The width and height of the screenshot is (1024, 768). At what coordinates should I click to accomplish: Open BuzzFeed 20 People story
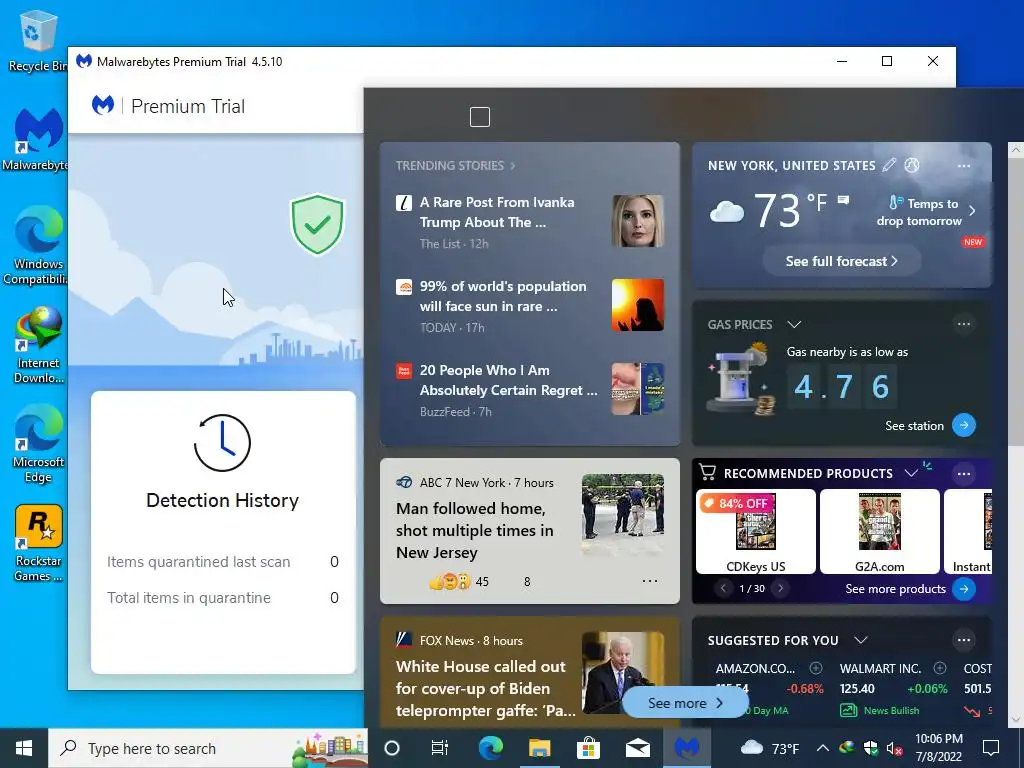pos(508,380)
